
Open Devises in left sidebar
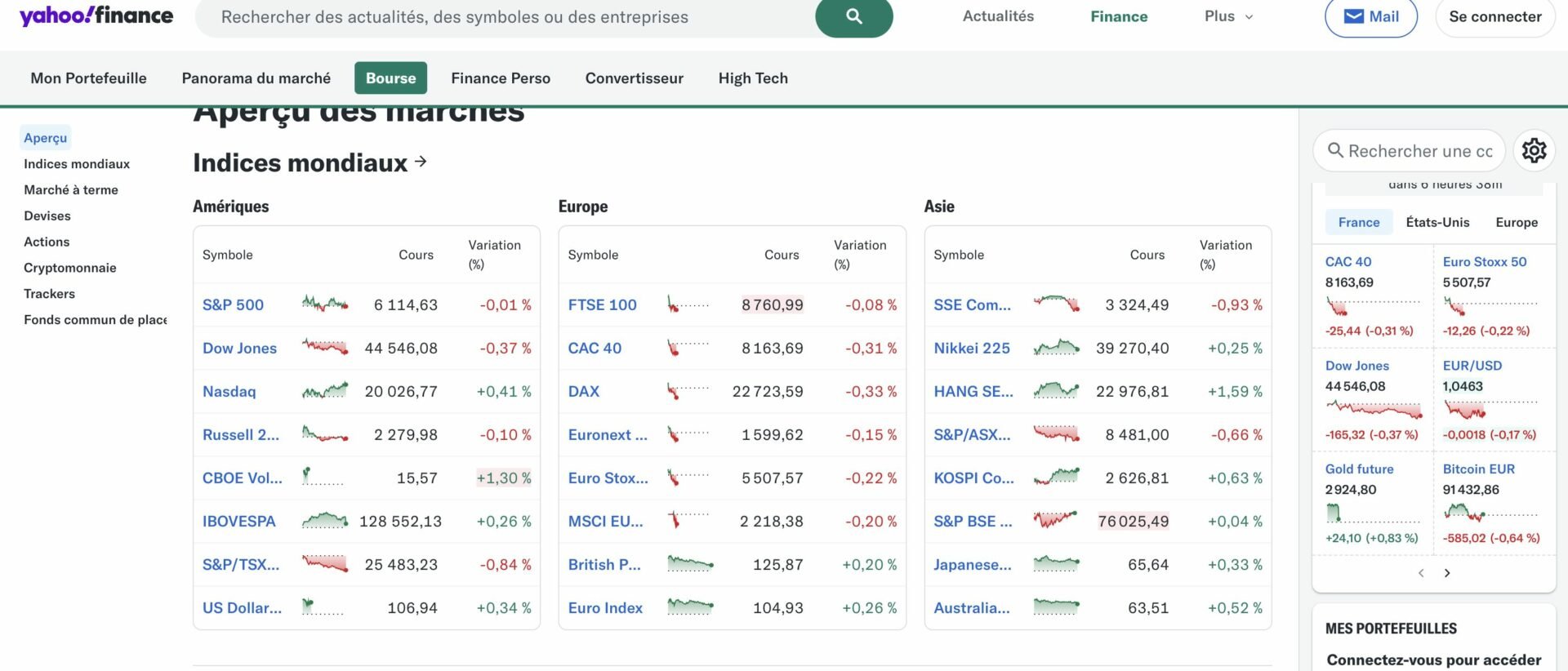click(x=47, y=216)
